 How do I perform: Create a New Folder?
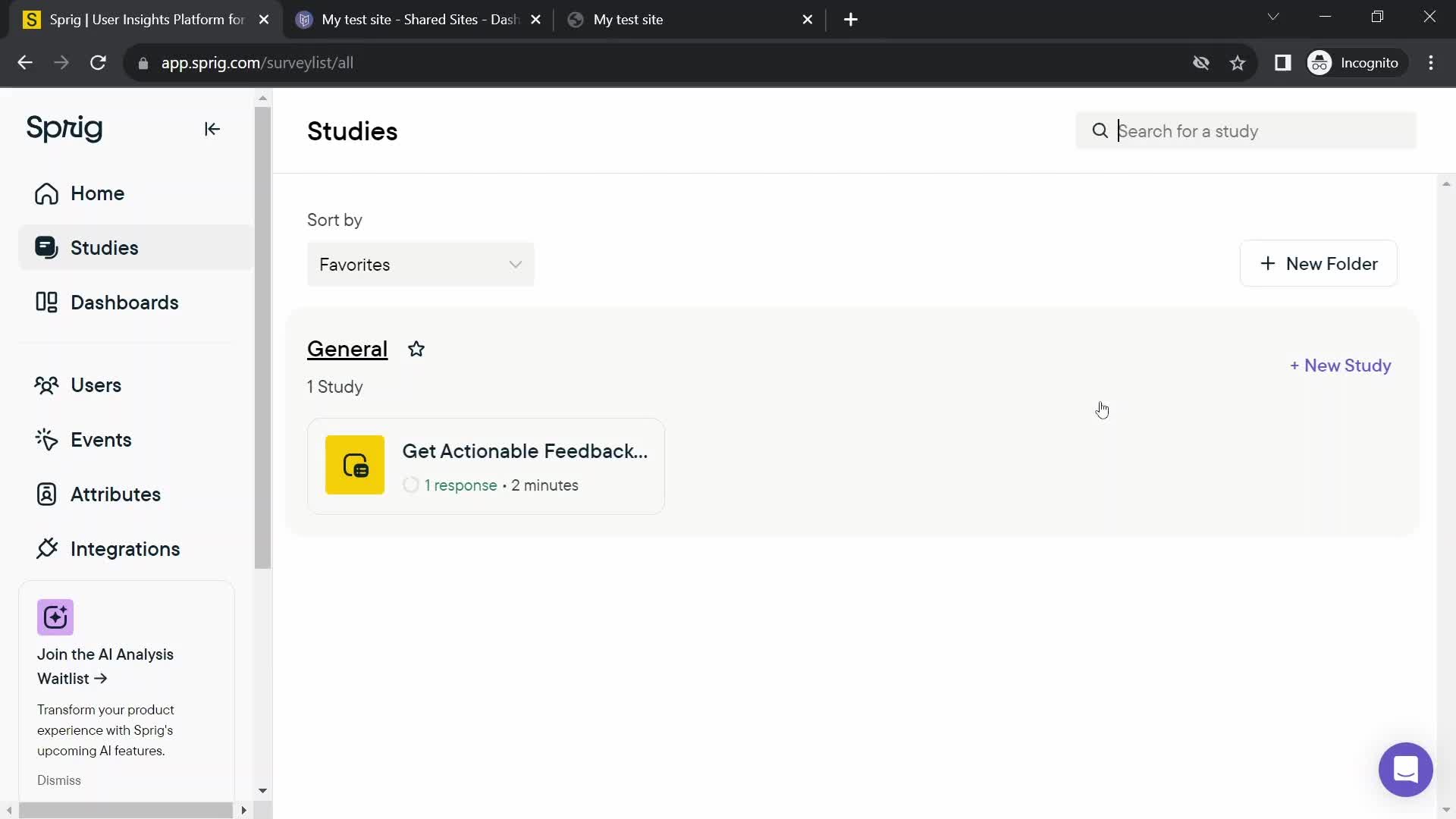pyautogui.click(x=1319, y=264)
